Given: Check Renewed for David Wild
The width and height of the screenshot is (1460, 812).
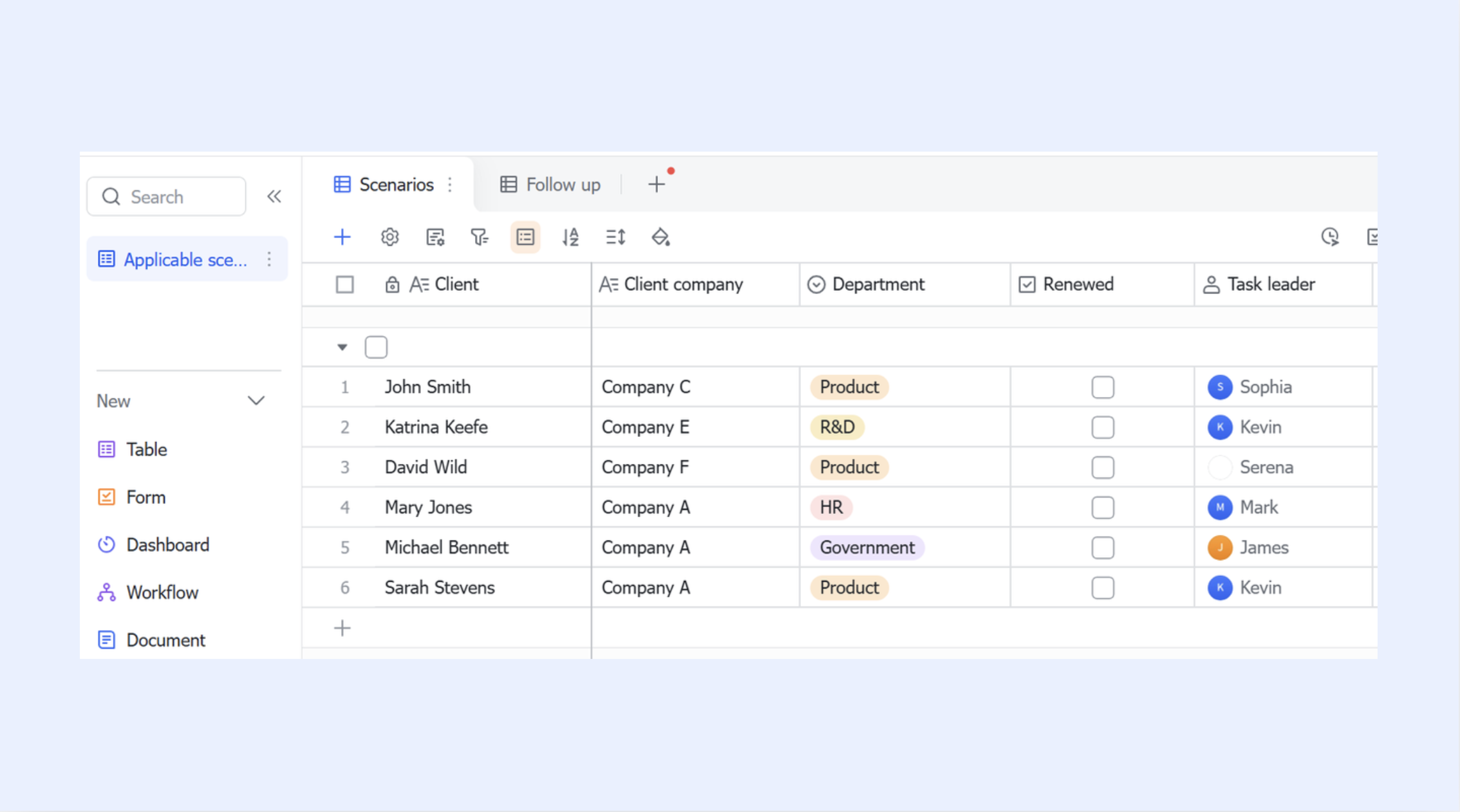Looking at the screenshot, I should [x=1103, y=467].
